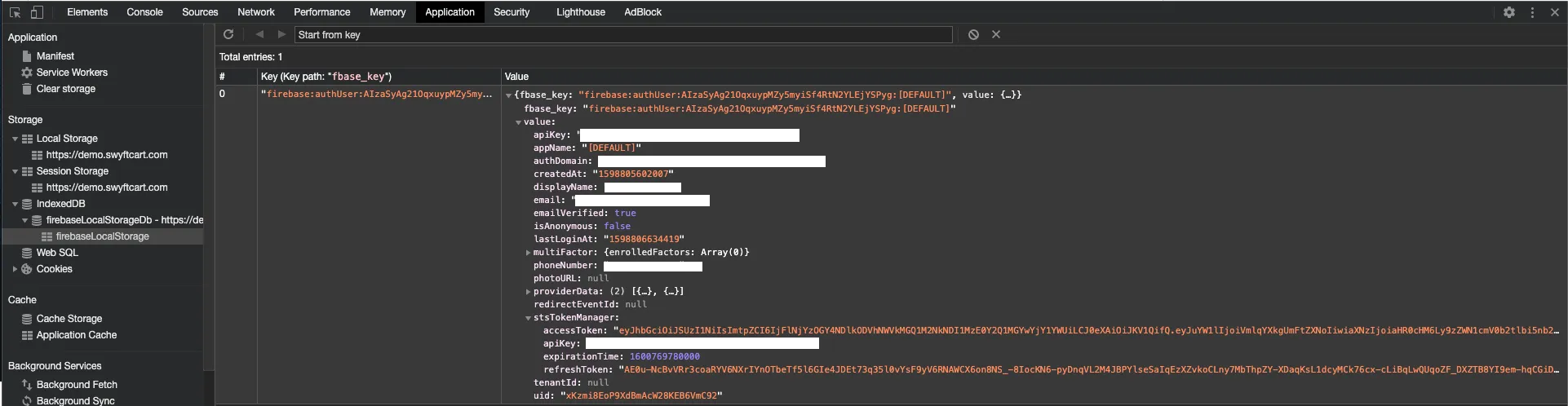The image size is (1568, 406).
Task: Open the AdBlock tab
Action: (x=643, y=12)
